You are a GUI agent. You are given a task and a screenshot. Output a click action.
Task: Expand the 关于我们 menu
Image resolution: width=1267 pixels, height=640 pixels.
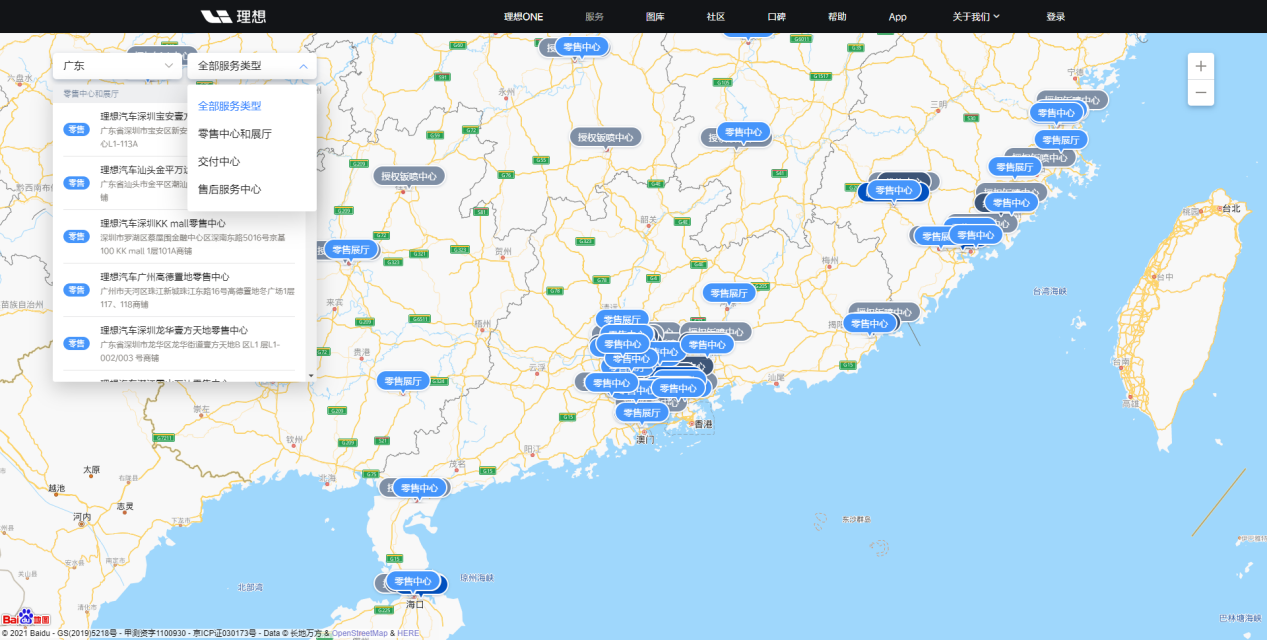tap(976, 17)
